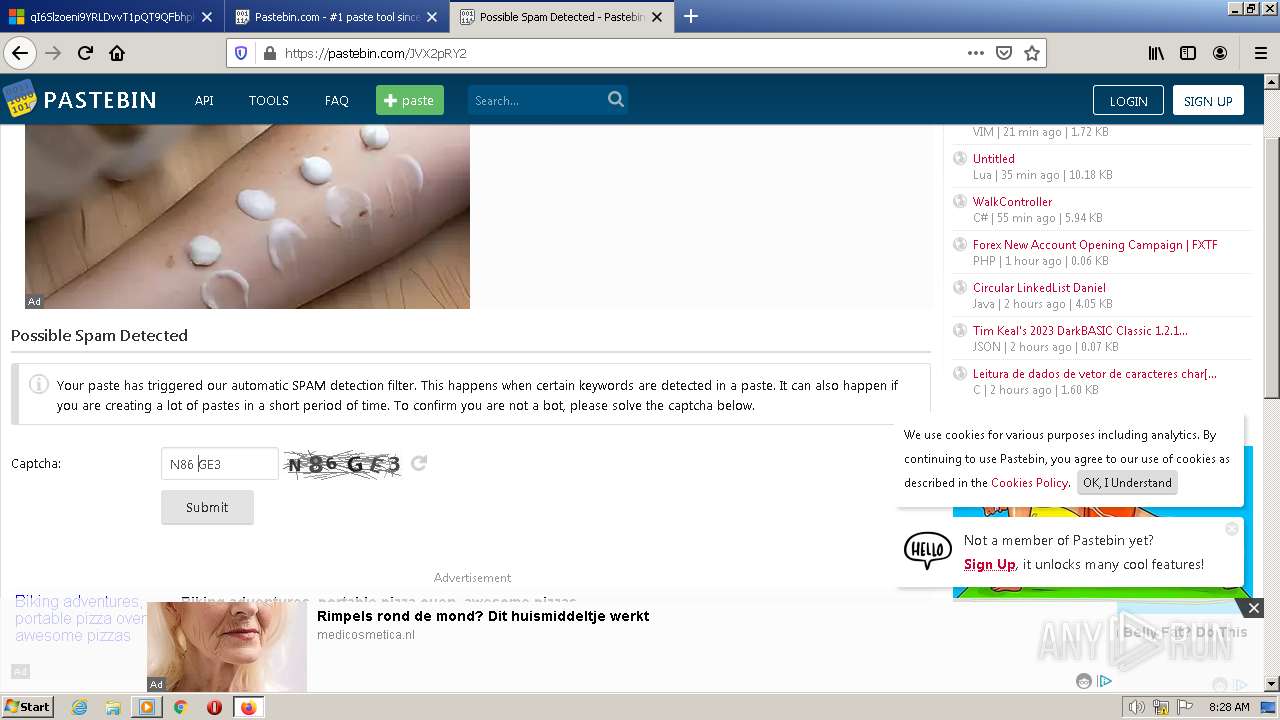
Task: Open Forex New Account Opening Campaign paste
Action: pos(1095,244)
